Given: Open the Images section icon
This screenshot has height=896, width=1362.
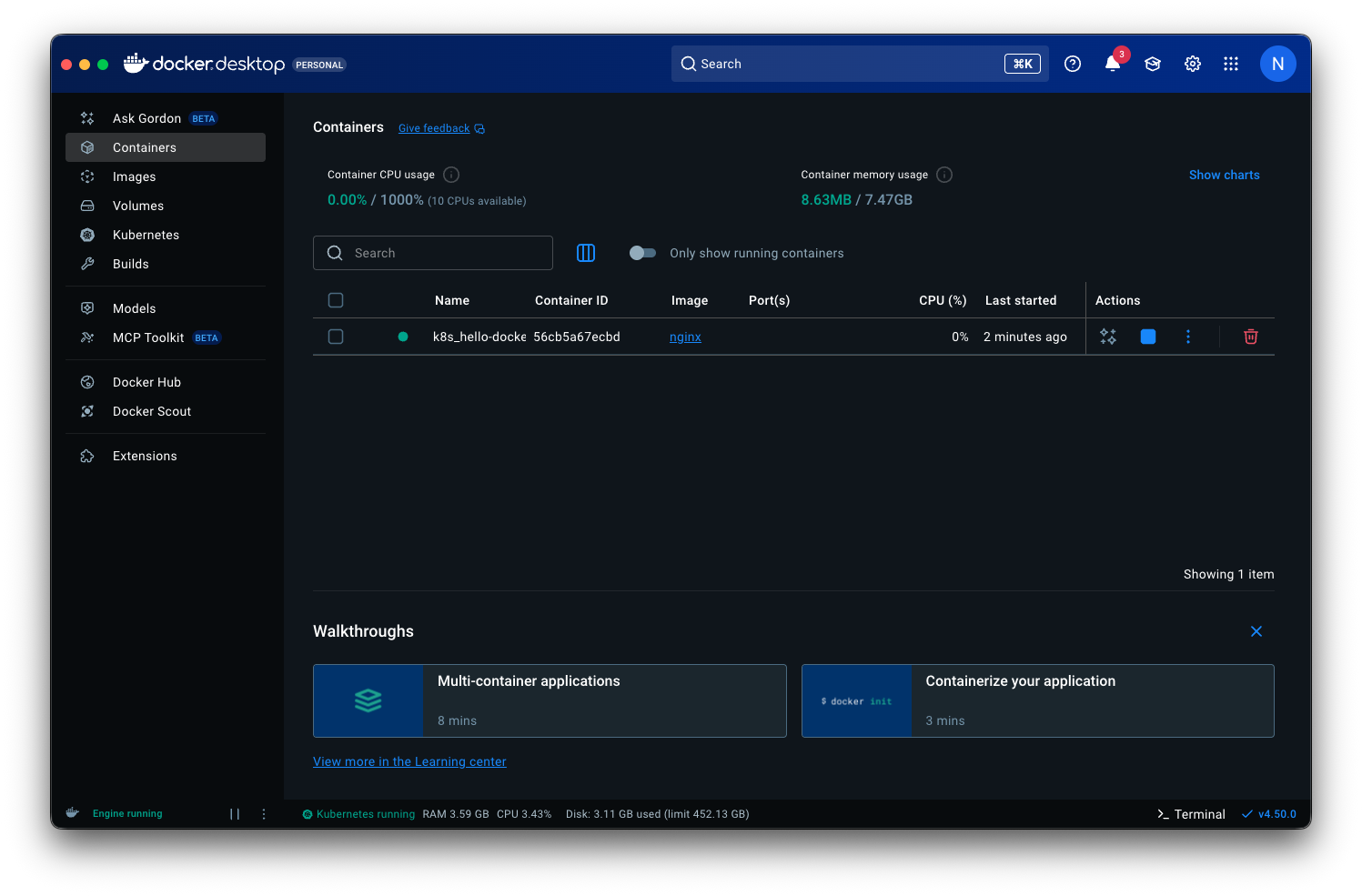Looking at the screenshot, I should 87,176.
